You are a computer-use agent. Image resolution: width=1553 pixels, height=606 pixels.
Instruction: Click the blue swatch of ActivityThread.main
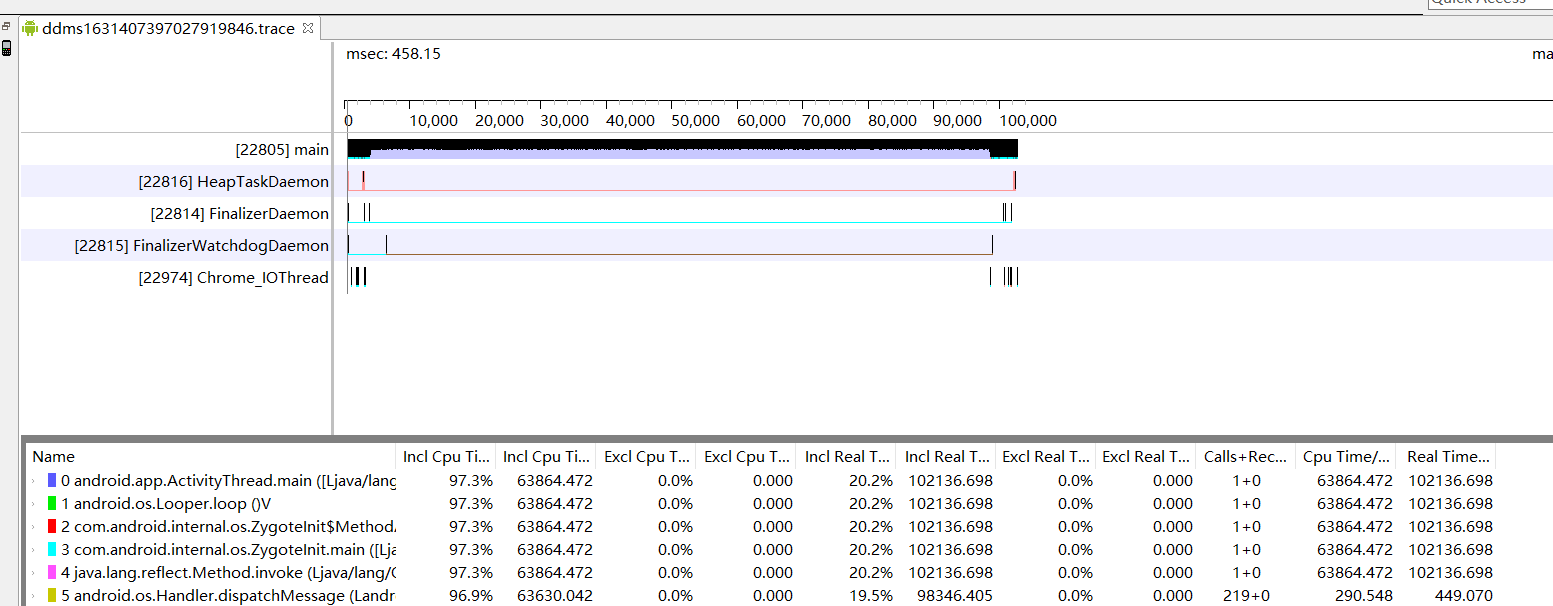52,481
